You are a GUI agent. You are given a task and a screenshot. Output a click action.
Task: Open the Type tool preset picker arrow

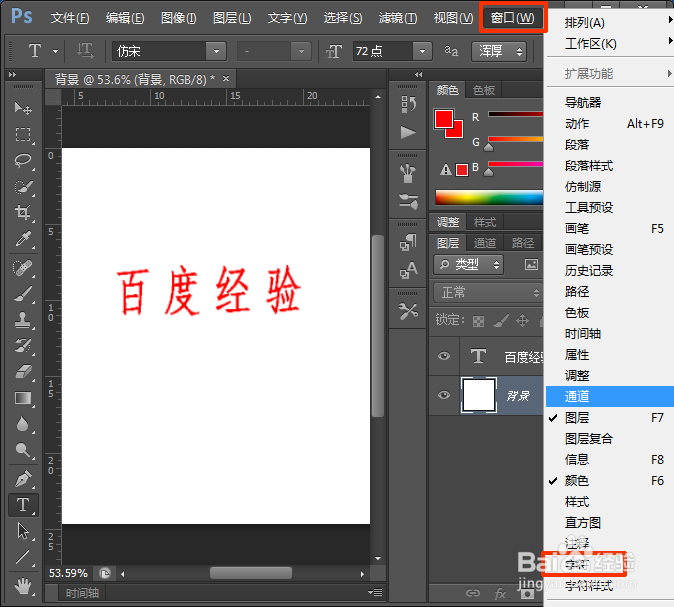click(x=55, y=51)
